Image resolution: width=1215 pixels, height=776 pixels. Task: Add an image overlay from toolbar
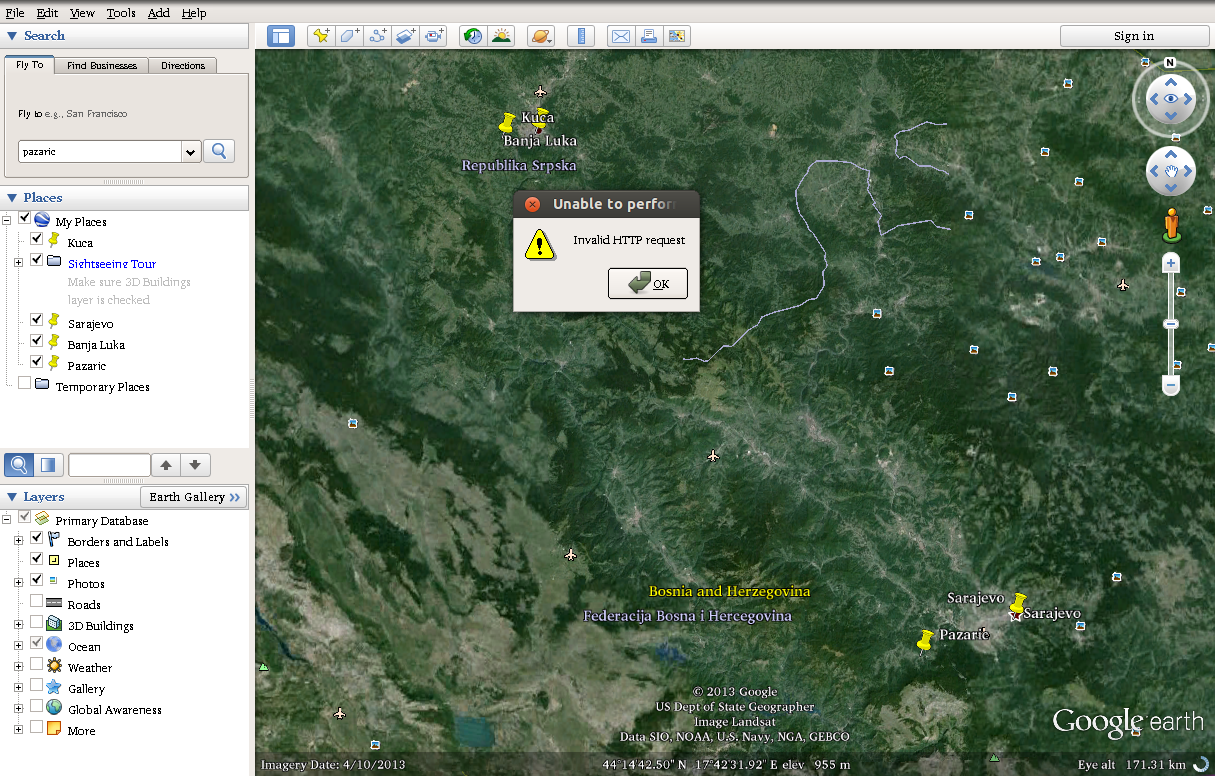406,36
